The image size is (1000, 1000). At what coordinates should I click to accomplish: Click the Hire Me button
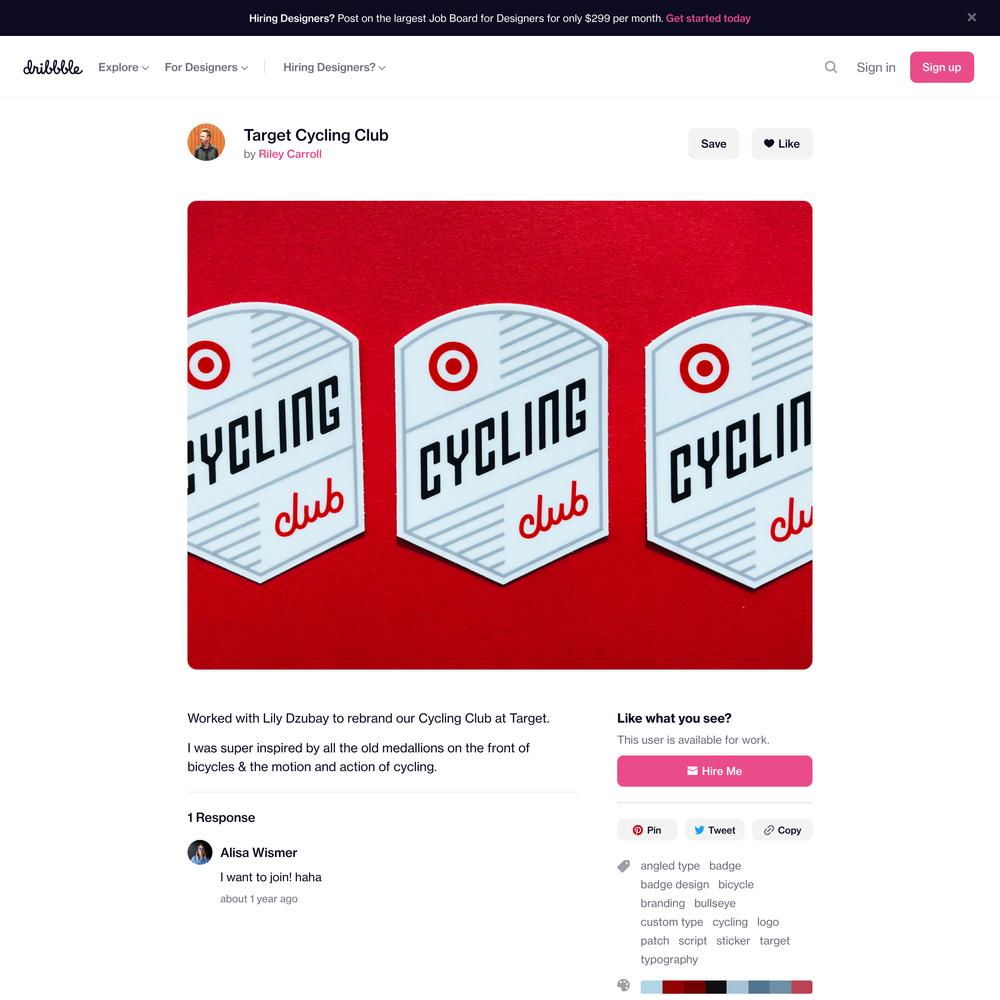[x=714, y=770]
